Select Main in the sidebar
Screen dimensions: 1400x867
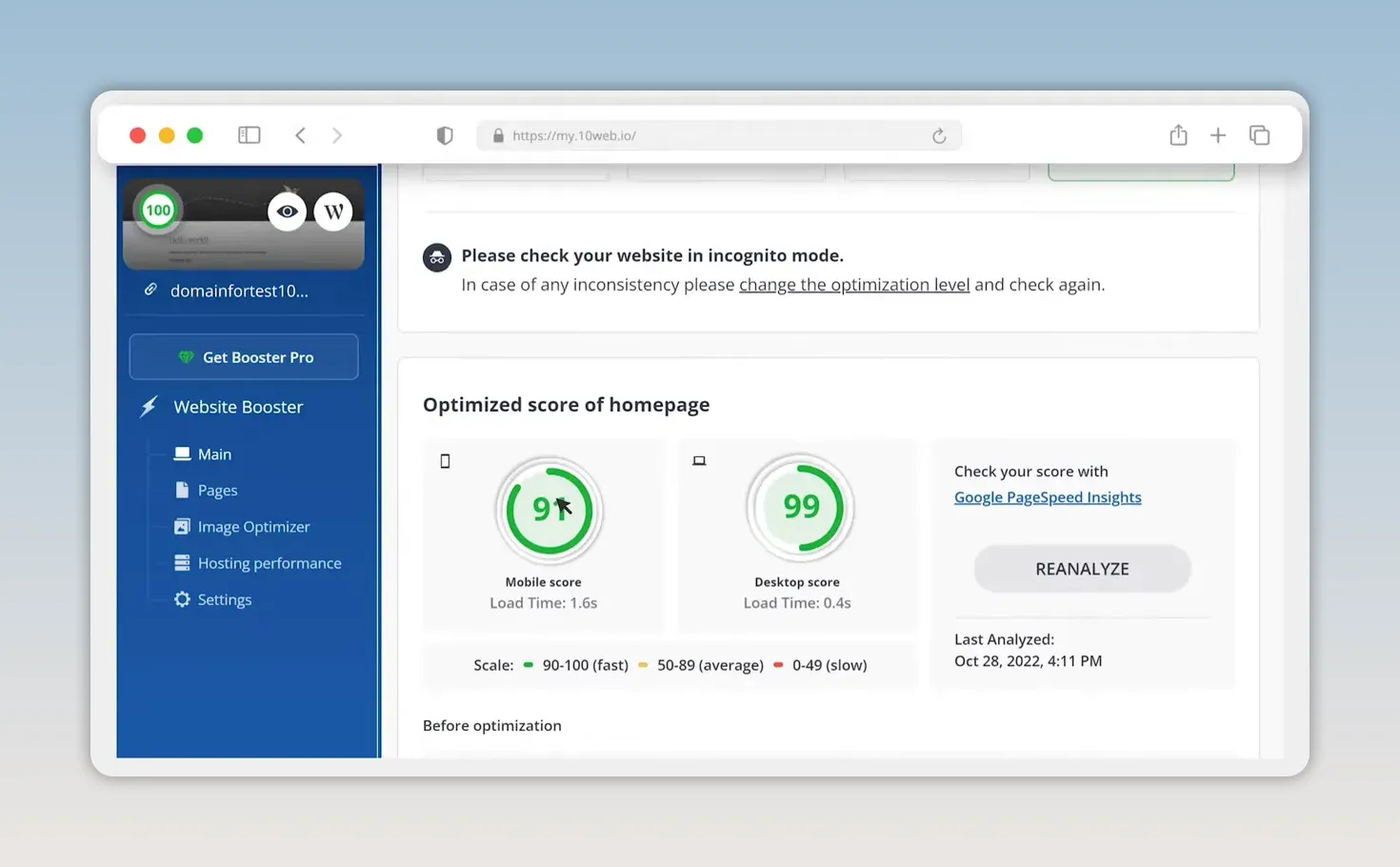click(214, 454)
